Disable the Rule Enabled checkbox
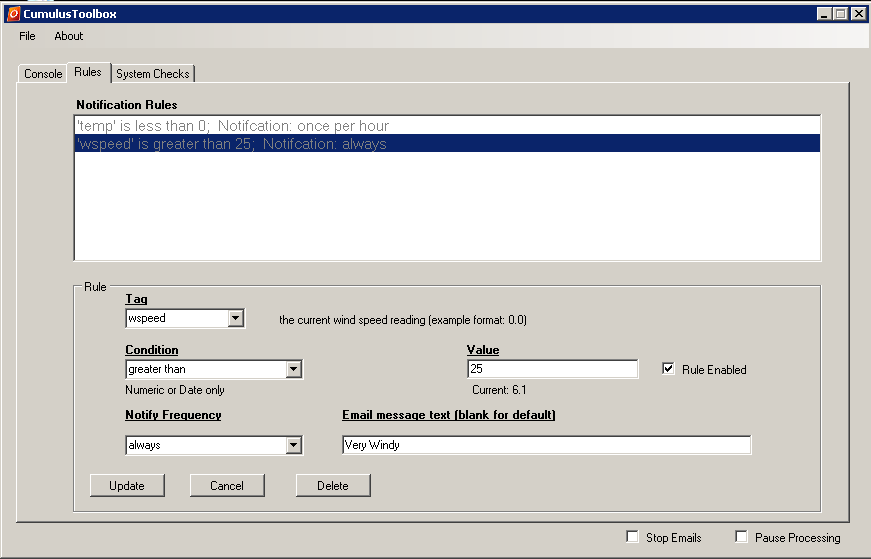 668,369
